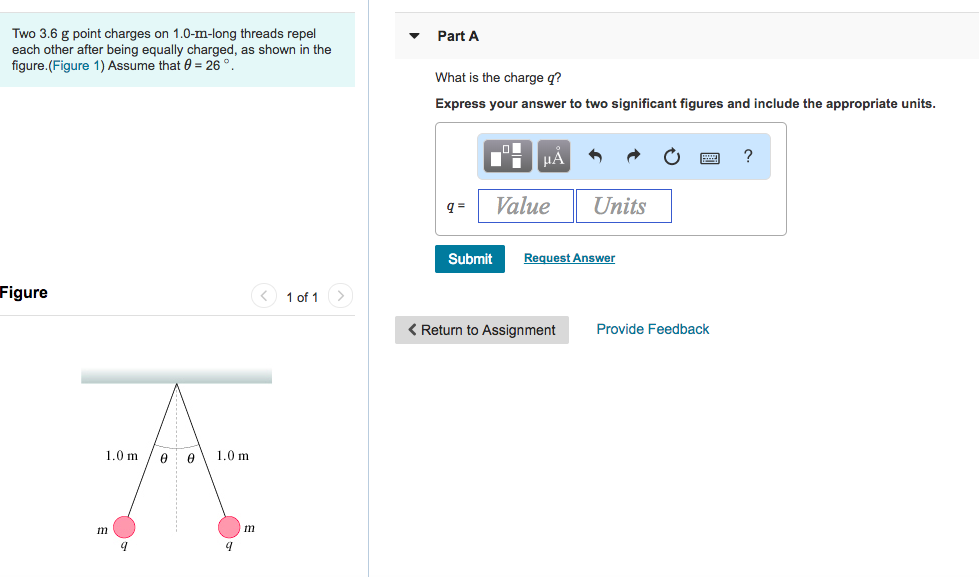Click the "1 of 1" figure counter
Image resolution: width=979 pixels, height=577 pixels.
coord(302,297)
